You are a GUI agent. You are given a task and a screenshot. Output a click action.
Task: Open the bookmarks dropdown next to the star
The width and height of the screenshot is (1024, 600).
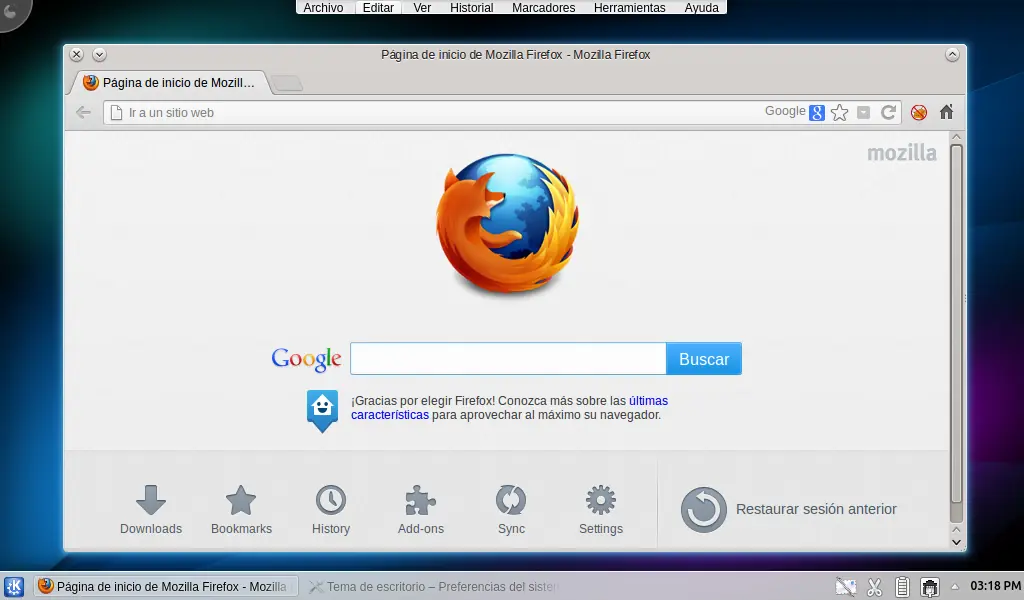point(863,112)
